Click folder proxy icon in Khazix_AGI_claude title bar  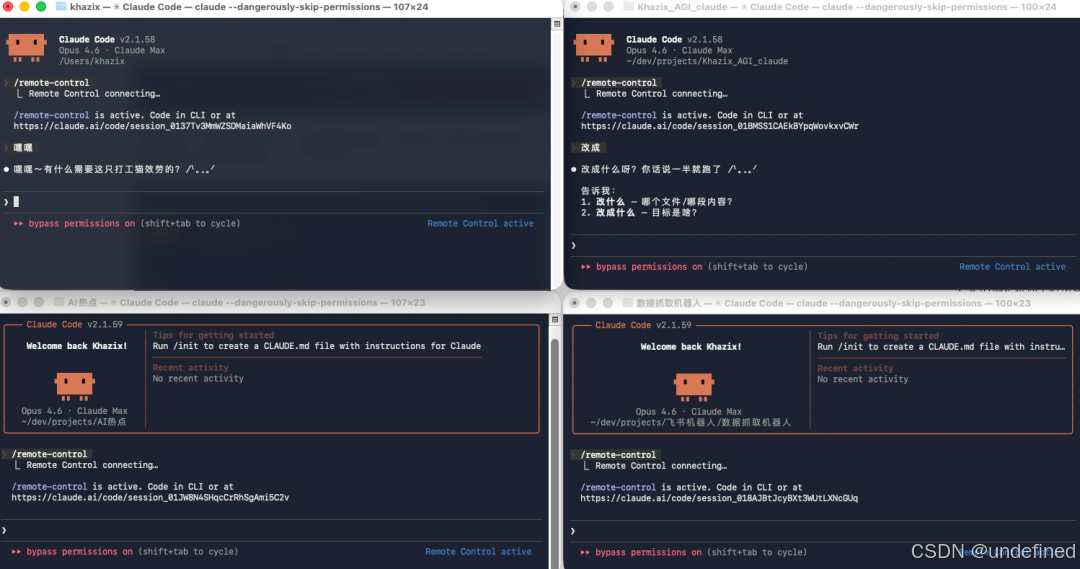[x=628, y=7]
